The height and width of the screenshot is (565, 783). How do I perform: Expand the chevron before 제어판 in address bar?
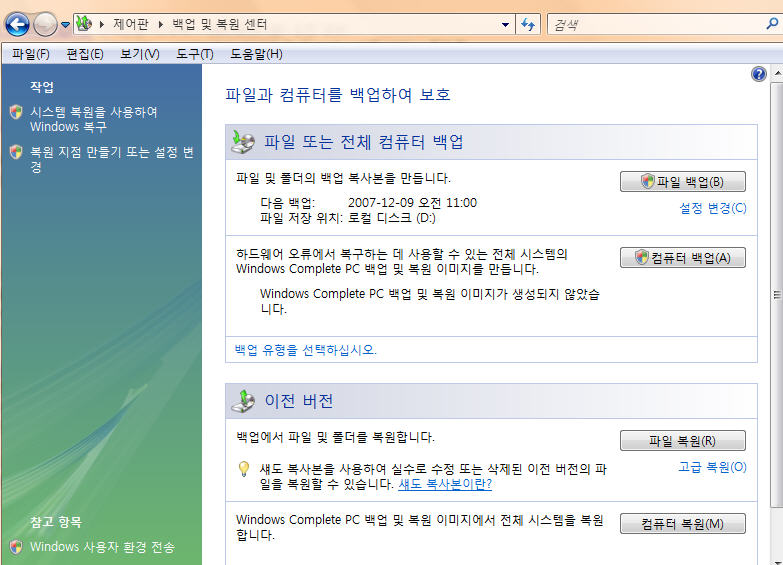point(101,24)
